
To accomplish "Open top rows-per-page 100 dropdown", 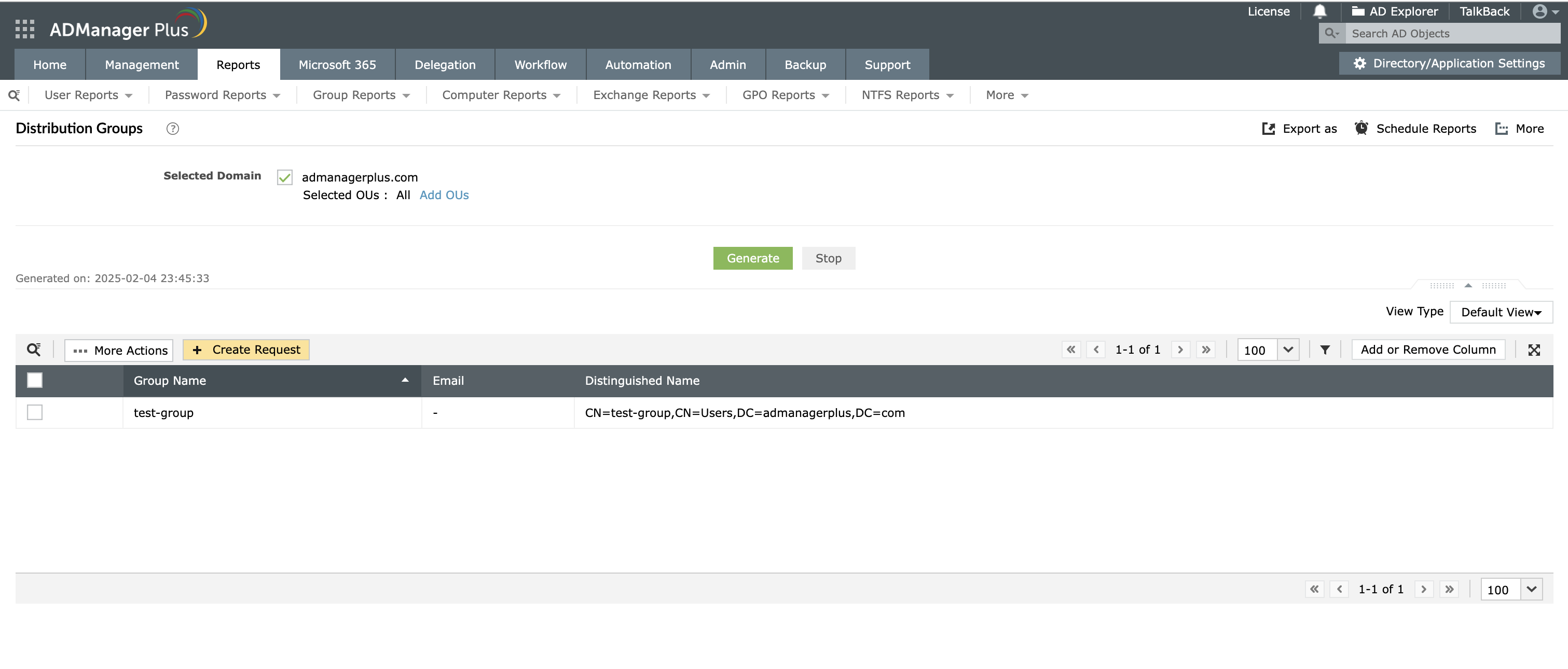I will (x=1287, y=350).
